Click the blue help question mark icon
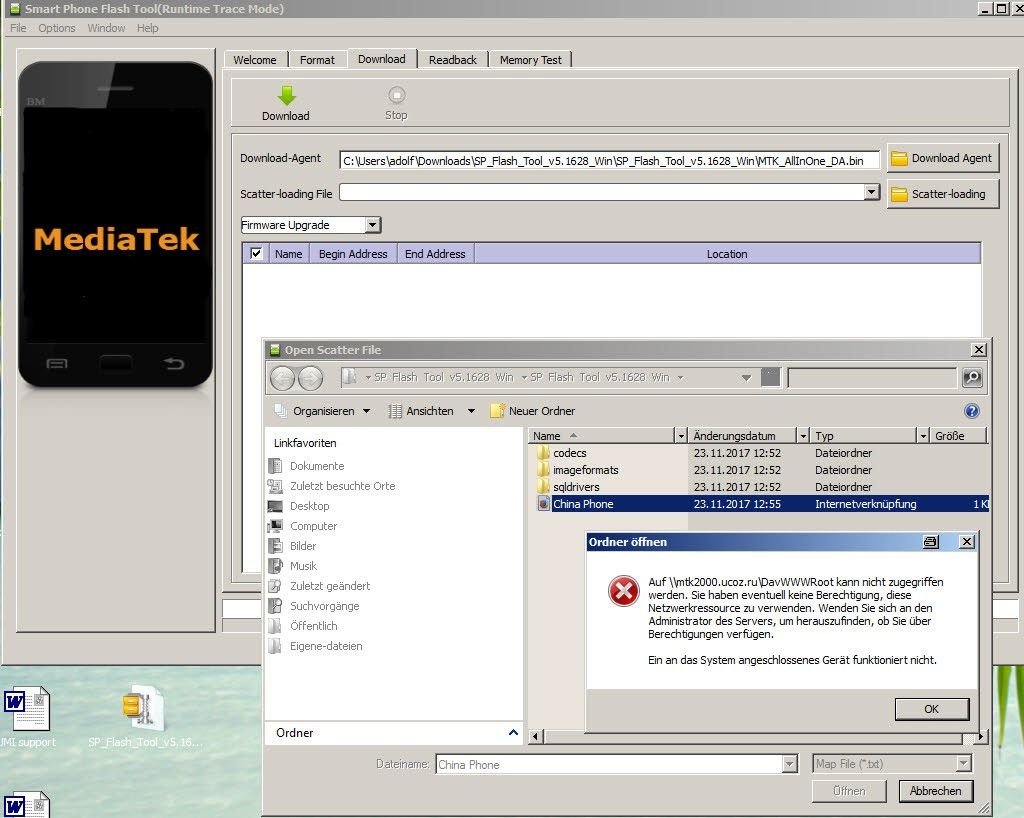 coord(972,411)
